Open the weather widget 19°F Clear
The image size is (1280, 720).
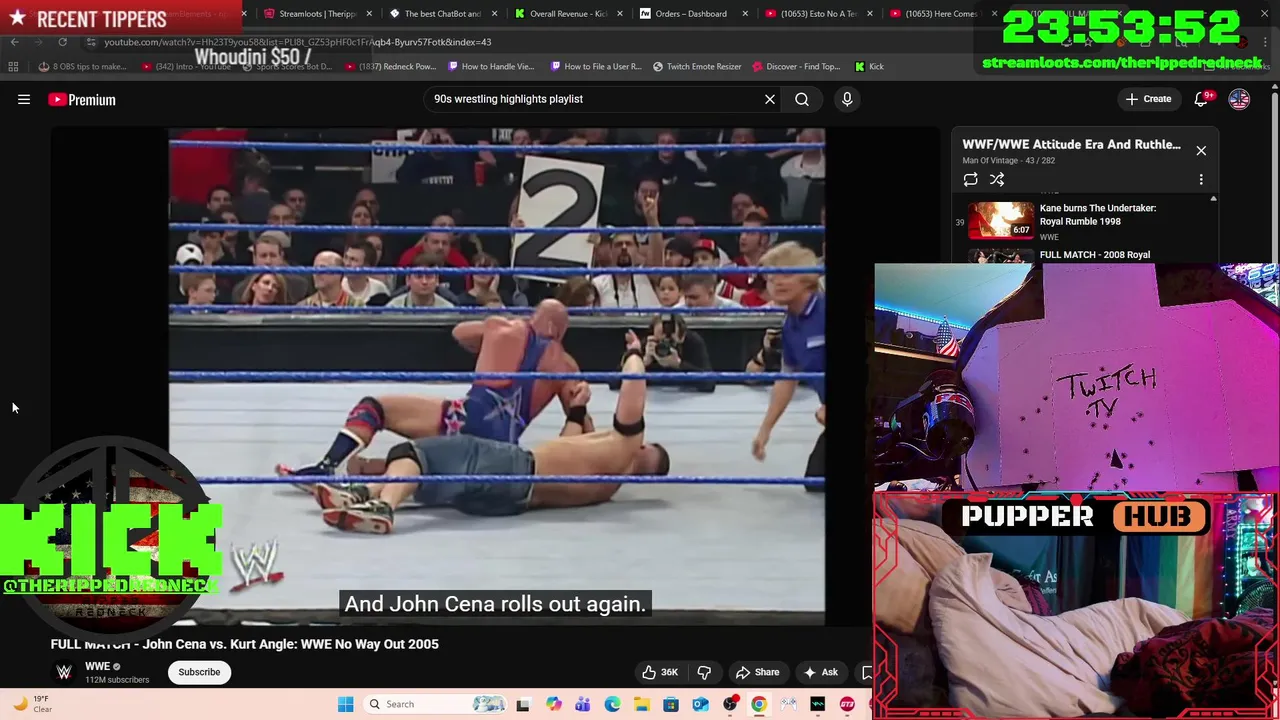click(30, 704)
